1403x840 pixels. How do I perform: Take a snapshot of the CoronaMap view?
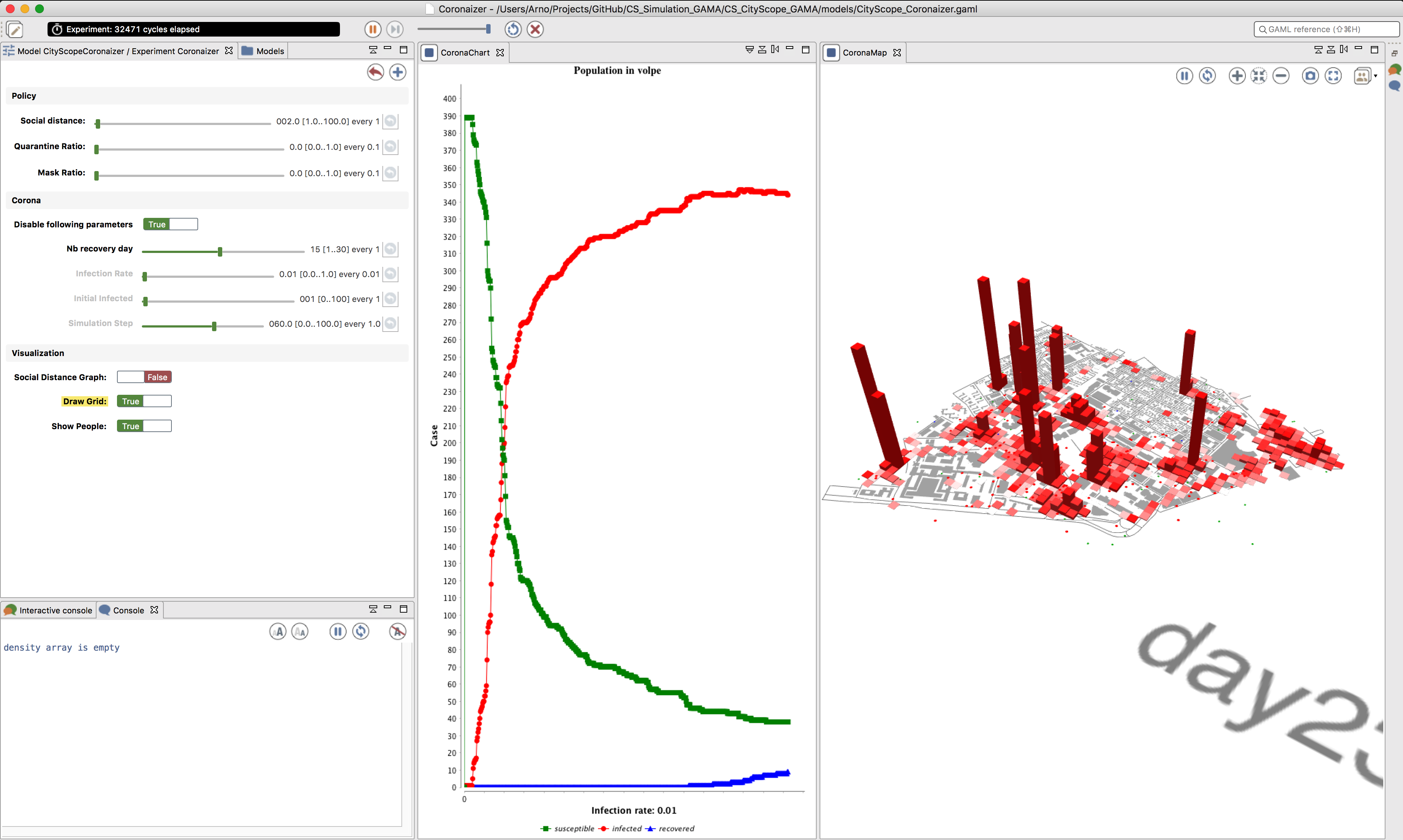(1310, 75)
